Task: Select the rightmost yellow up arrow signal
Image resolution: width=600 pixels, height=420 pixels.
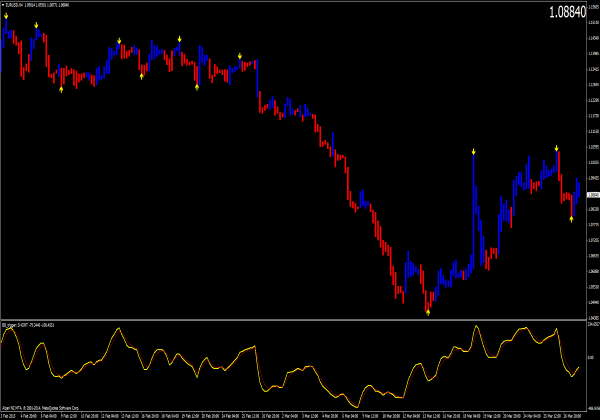Action: [572, 218]
